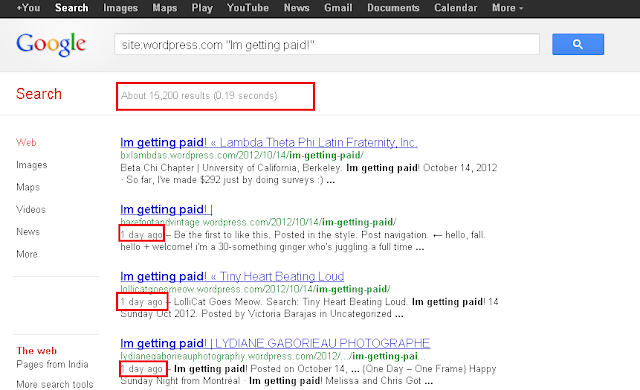The height and width of the screenshot is (390, 640).
Task: Expand More search tools
Action: pos(55,384)
